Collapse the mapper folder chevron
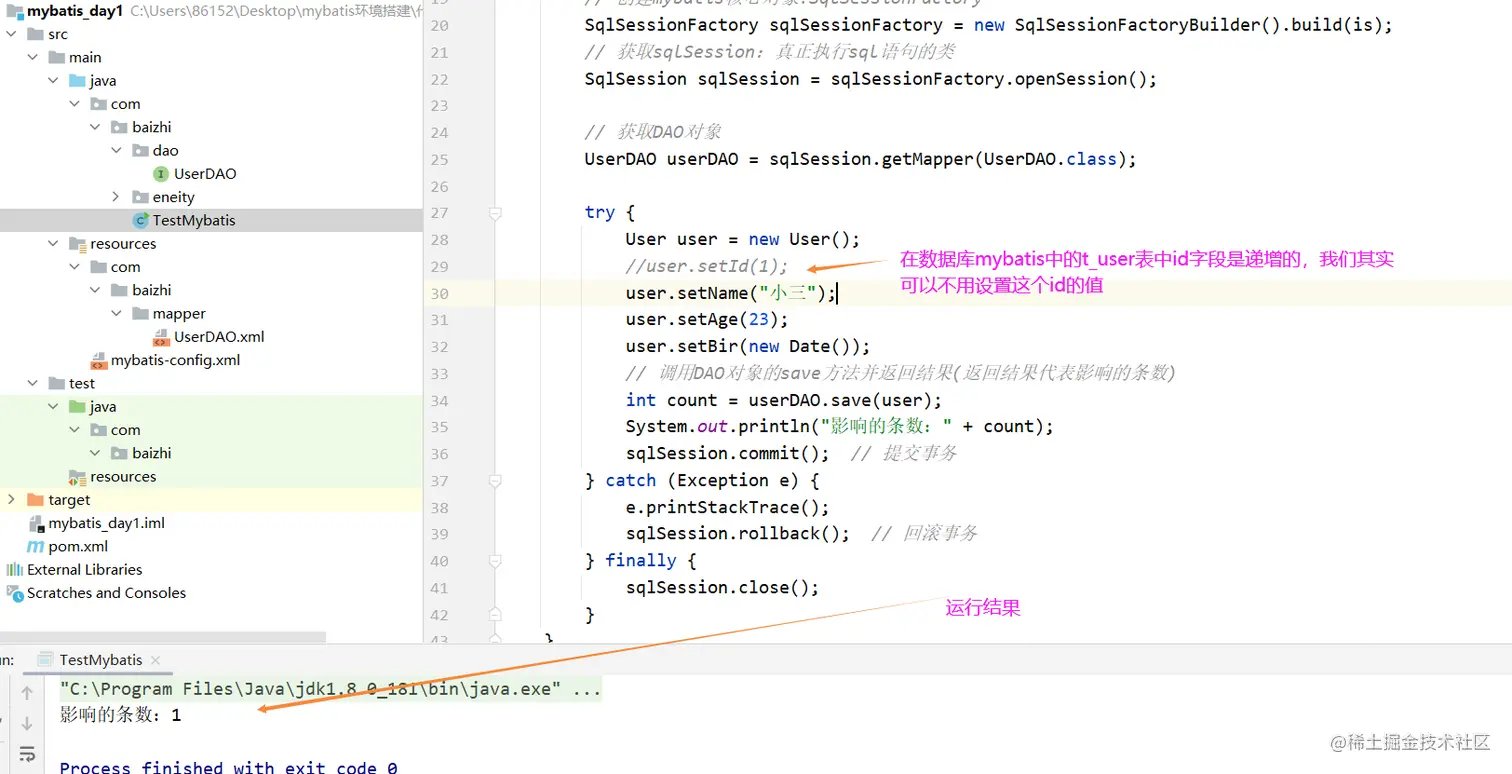The height and width of the screenshot is (774, 1512). tap(117, 314)
